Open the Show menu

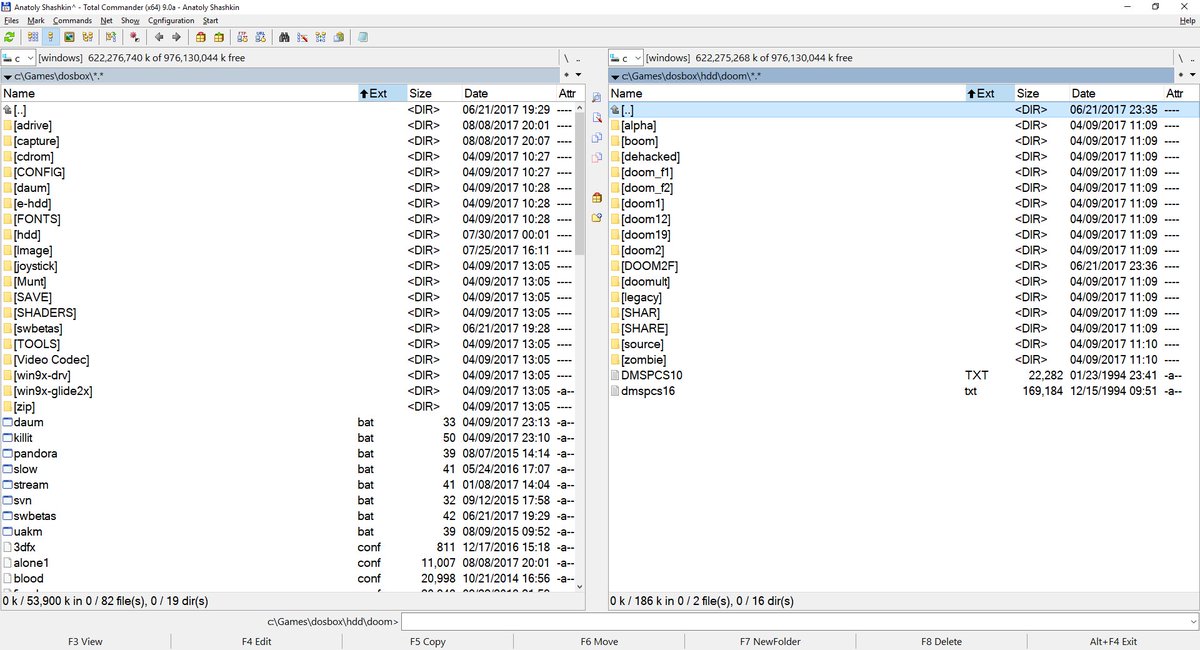coord(130,20)
